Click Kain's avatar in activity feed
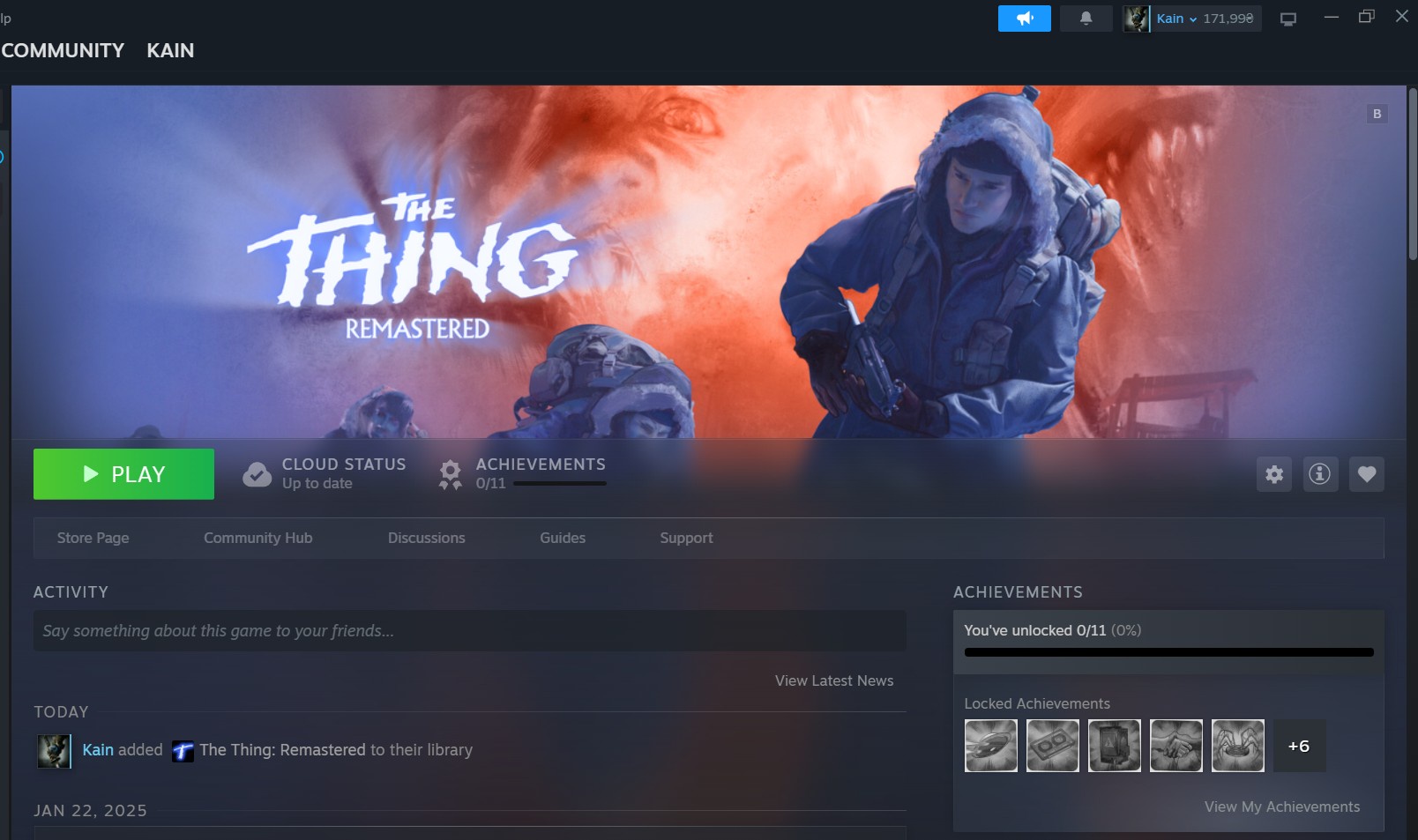 [54, 751]
